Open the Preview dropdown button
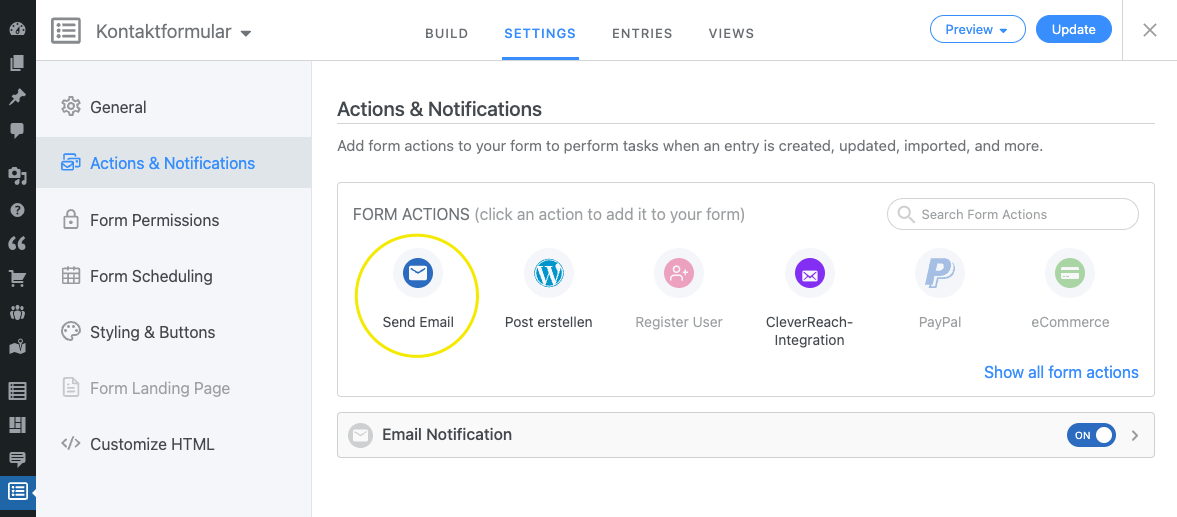This screenshot has height=517, width=1177. [977, 30]
